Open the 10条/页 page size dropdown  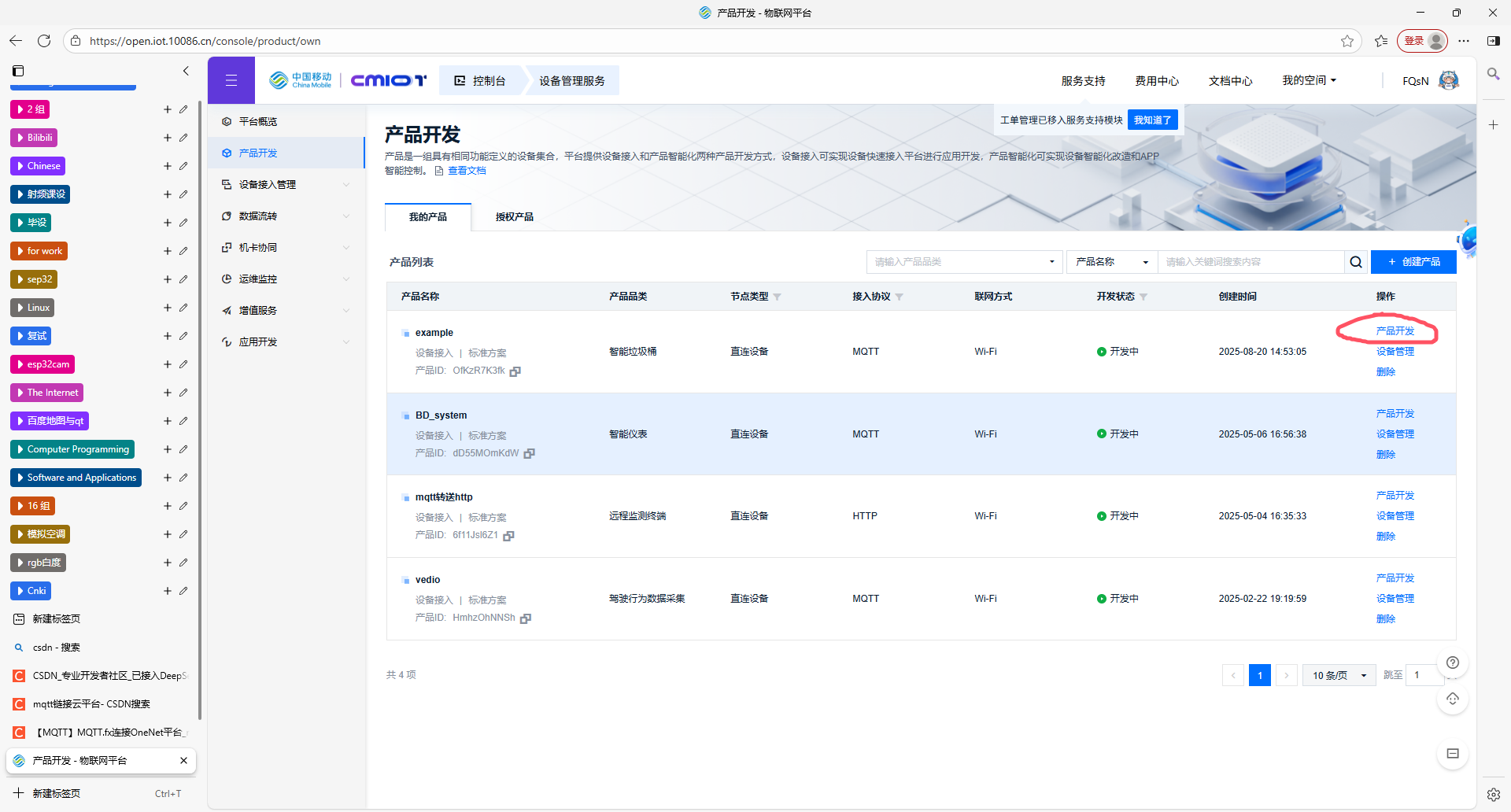(x=1338, y=675)
